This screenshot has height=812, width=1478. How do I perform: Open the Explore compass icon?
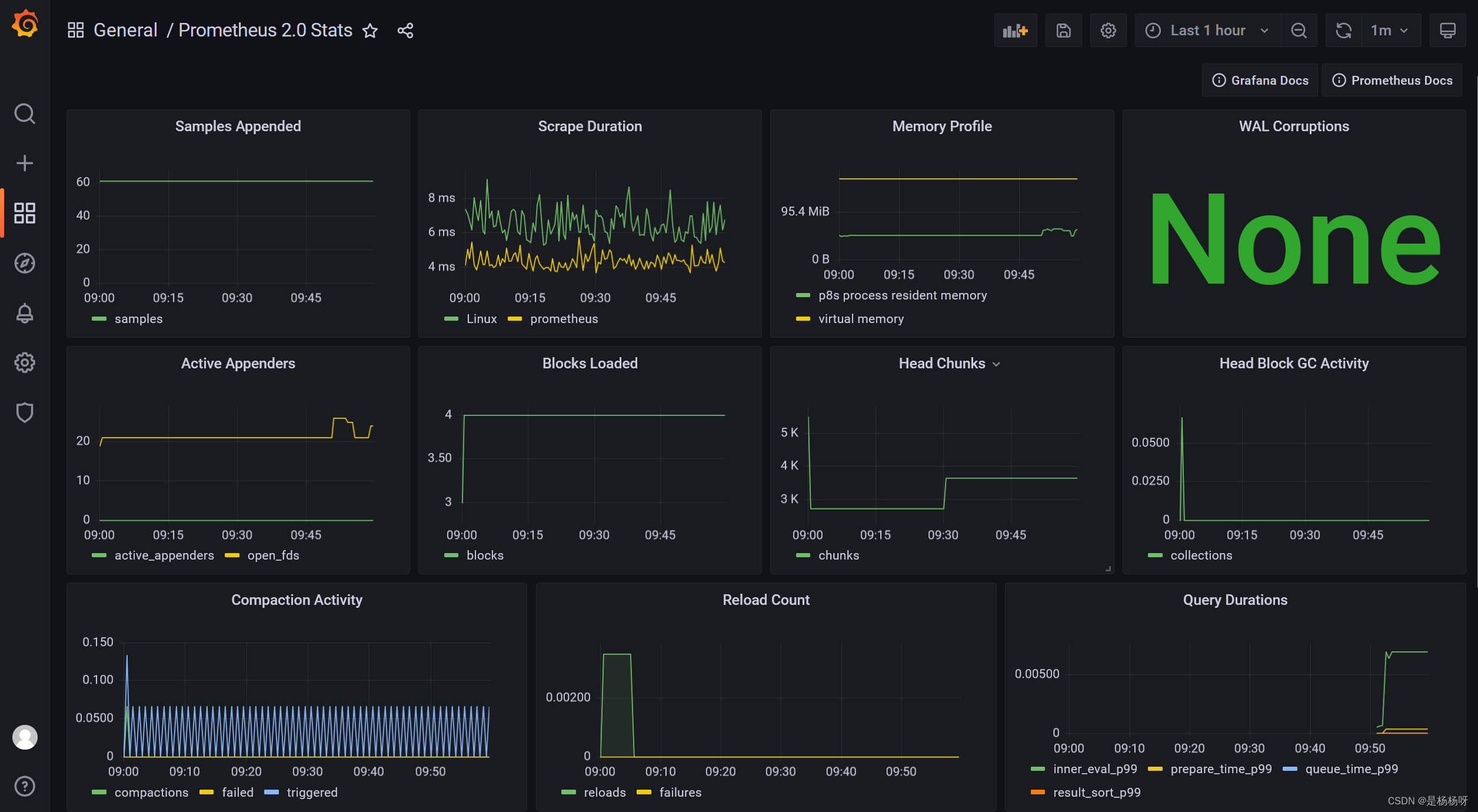coord(25,263)
